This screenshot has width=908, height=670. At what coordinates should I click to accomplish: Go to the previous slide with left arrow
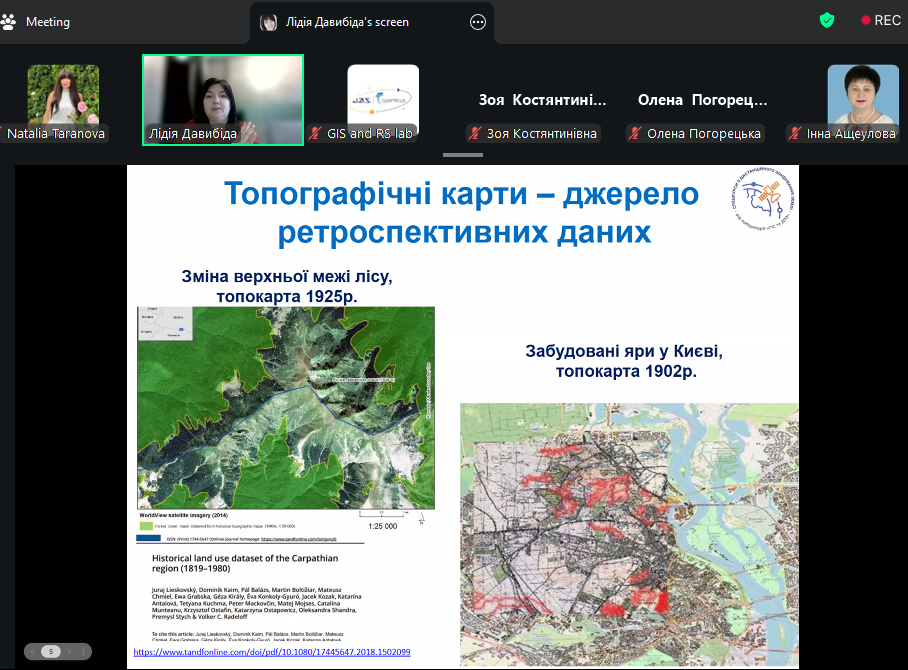click(x=34, y=651)
